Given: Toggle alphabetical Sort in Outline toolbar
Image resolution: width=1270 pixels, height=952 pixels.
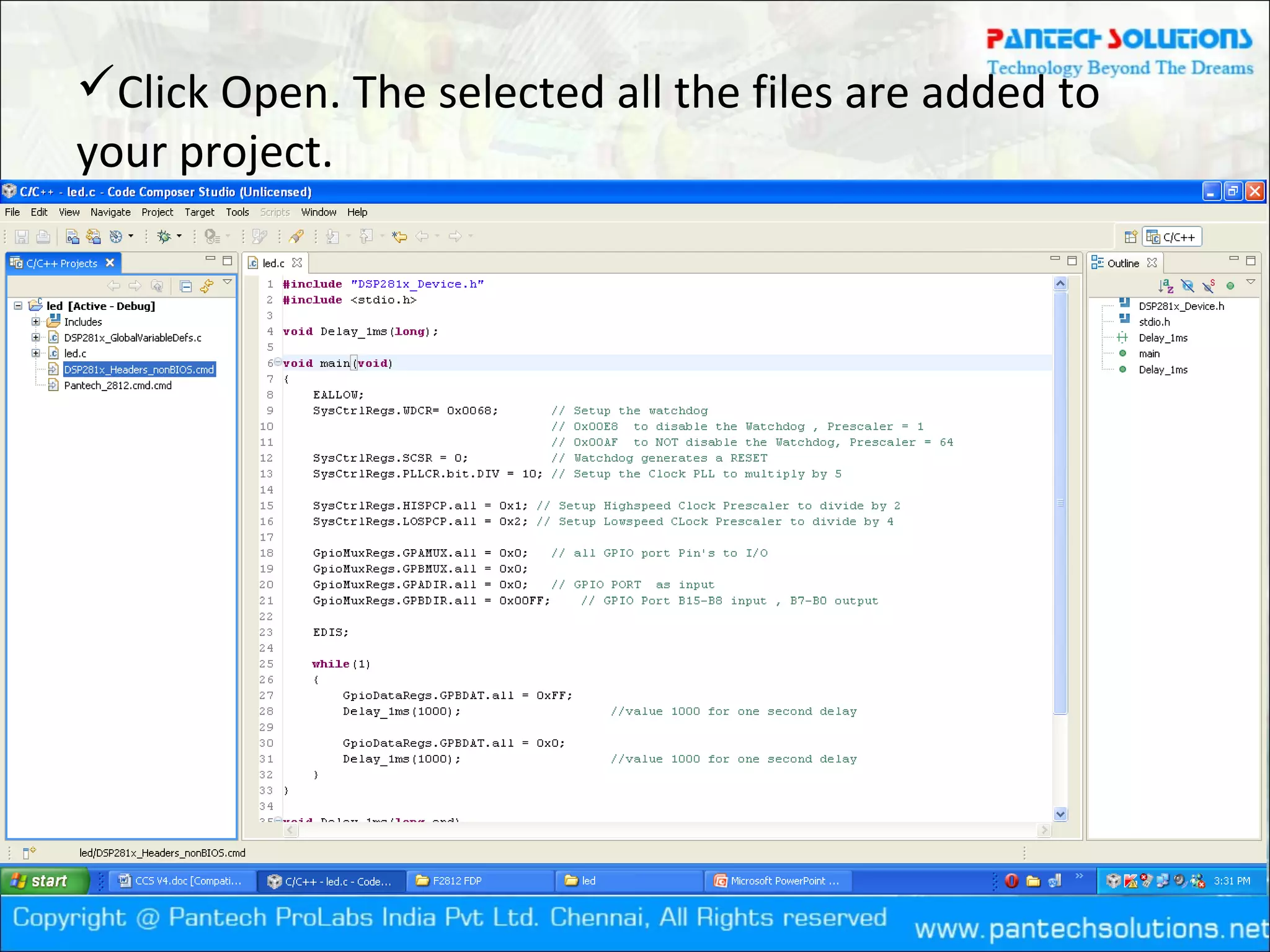Looking at the screenshot, I should coord(1166,286).
